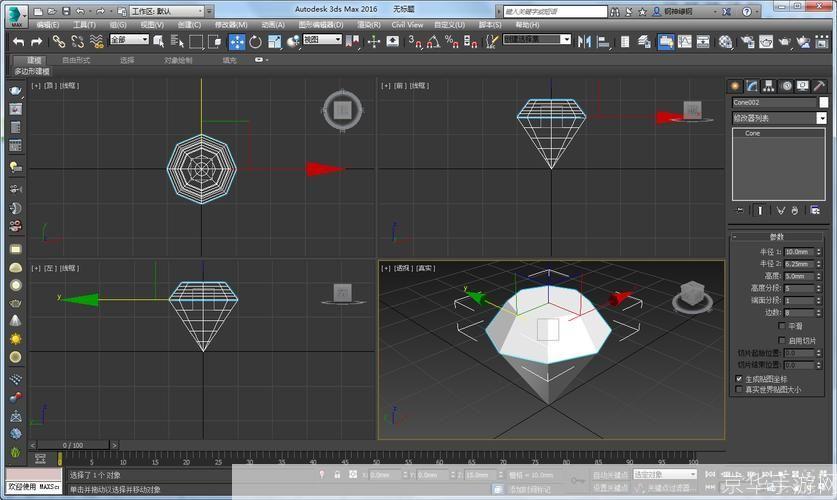Open the 渲染(R) menu
Image resolution: width=837 pixels, height=500 pixels.
click(369, 25)
